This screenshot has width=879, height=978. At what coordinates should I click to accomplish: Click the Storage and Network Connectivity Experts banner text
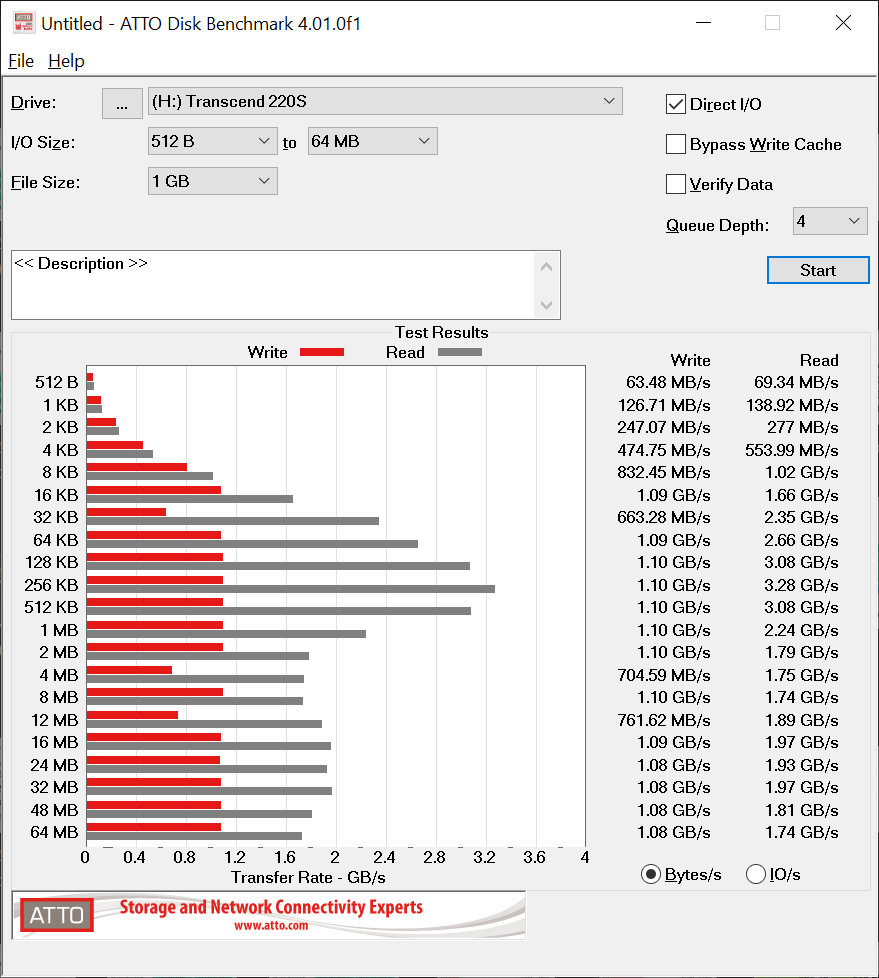(x=271, y=907)
